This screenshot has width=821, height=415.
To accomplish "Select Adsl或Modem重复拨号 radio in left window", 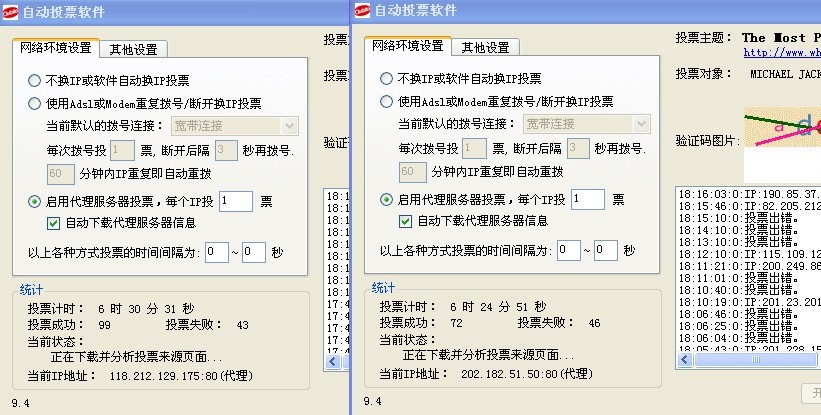I will click(x=35, y=104).
